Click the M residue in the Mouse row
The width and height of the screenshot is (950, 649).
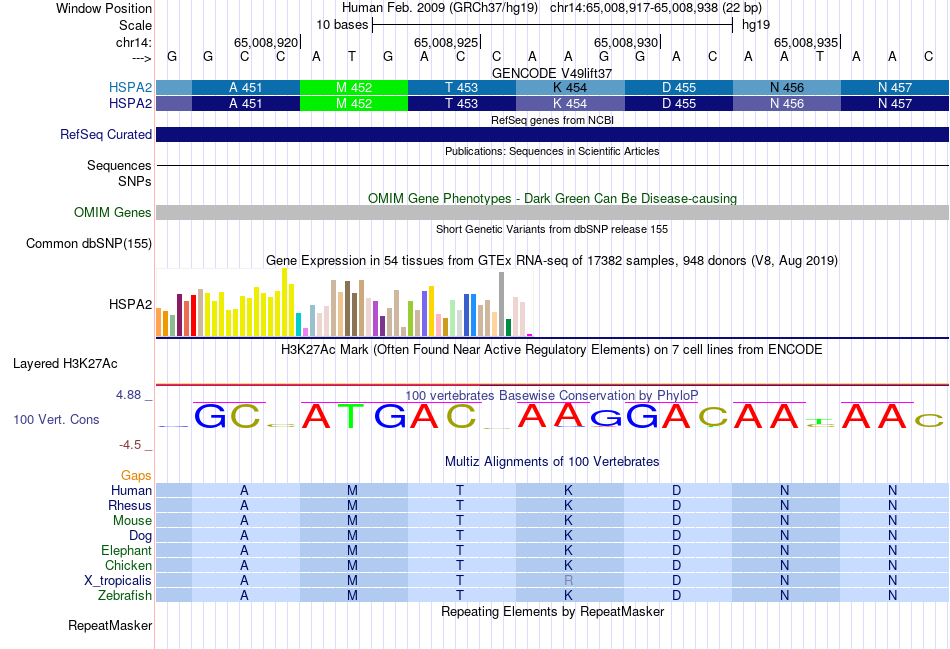[352, 521]
